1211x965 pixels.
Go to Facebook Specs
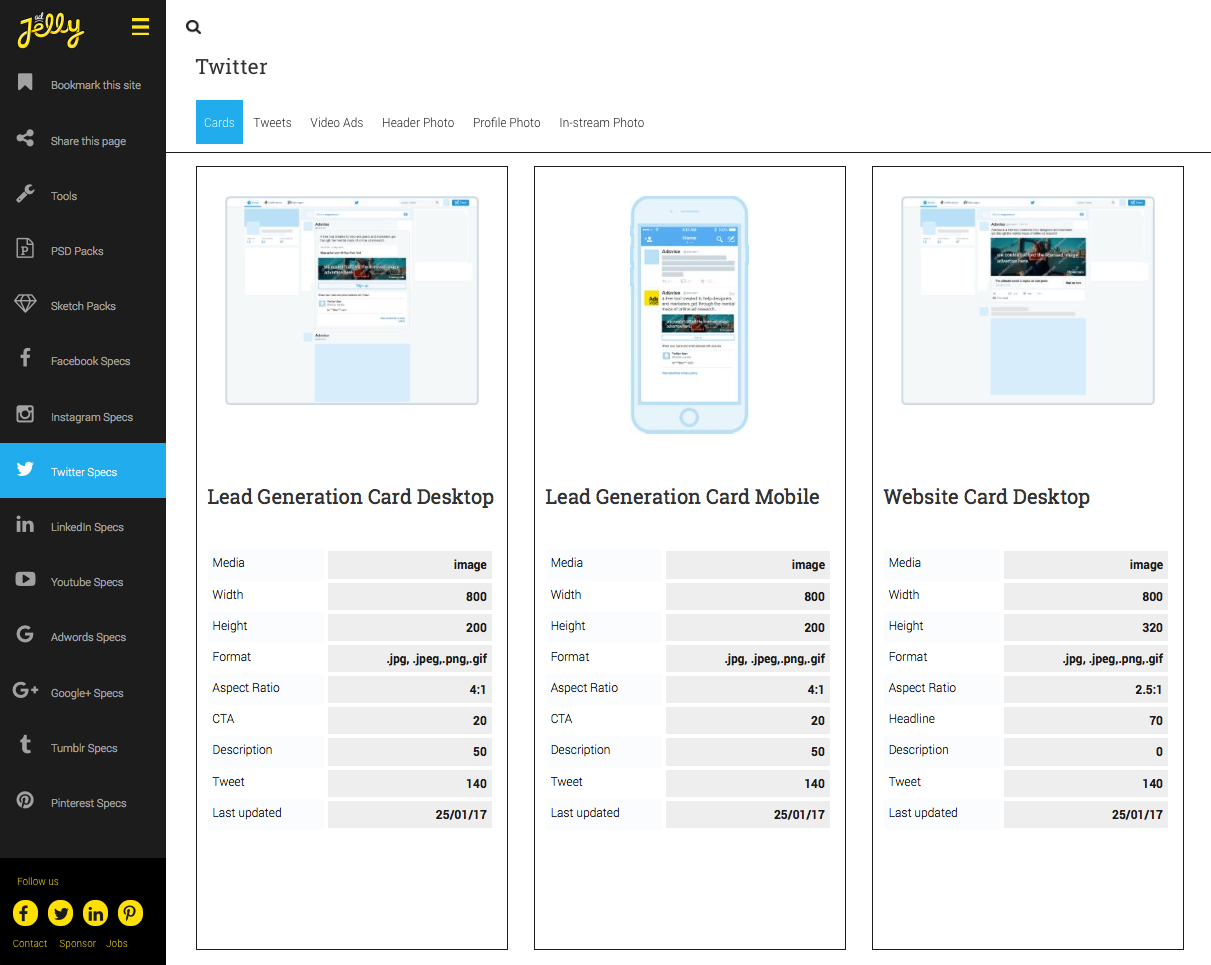(x=90, y=361)
